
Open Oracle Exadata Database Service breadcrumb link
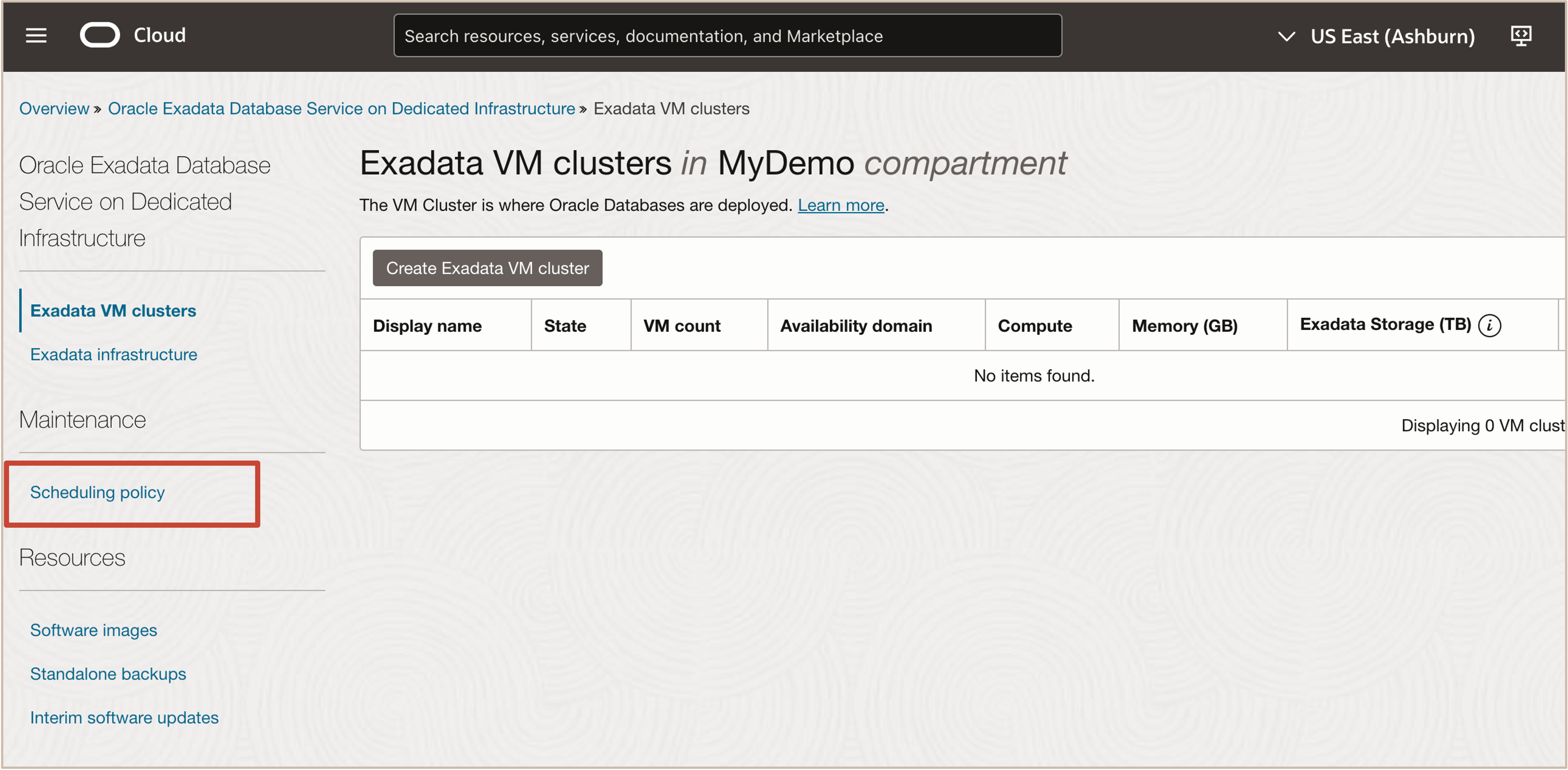coord(341,108)
